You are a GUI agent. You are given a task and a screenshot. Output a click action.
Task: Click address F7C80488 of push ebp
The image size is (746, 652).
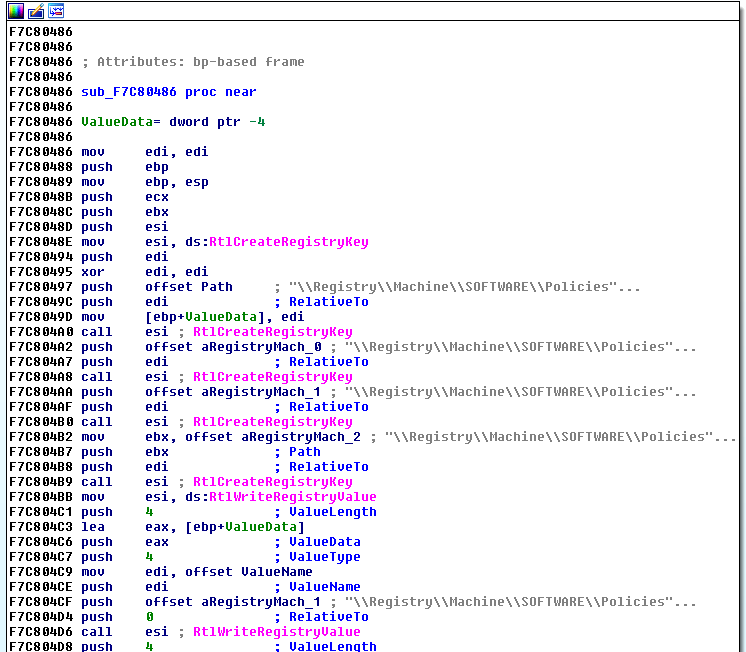pos(40,167)
